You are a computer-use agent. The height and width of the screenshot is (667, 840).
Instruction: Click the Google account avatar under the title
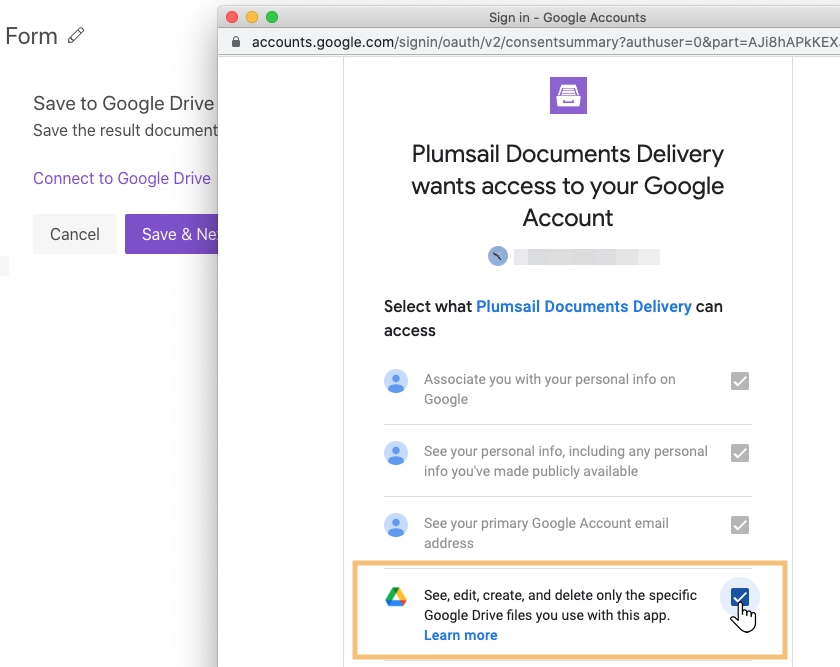point(498,256)
